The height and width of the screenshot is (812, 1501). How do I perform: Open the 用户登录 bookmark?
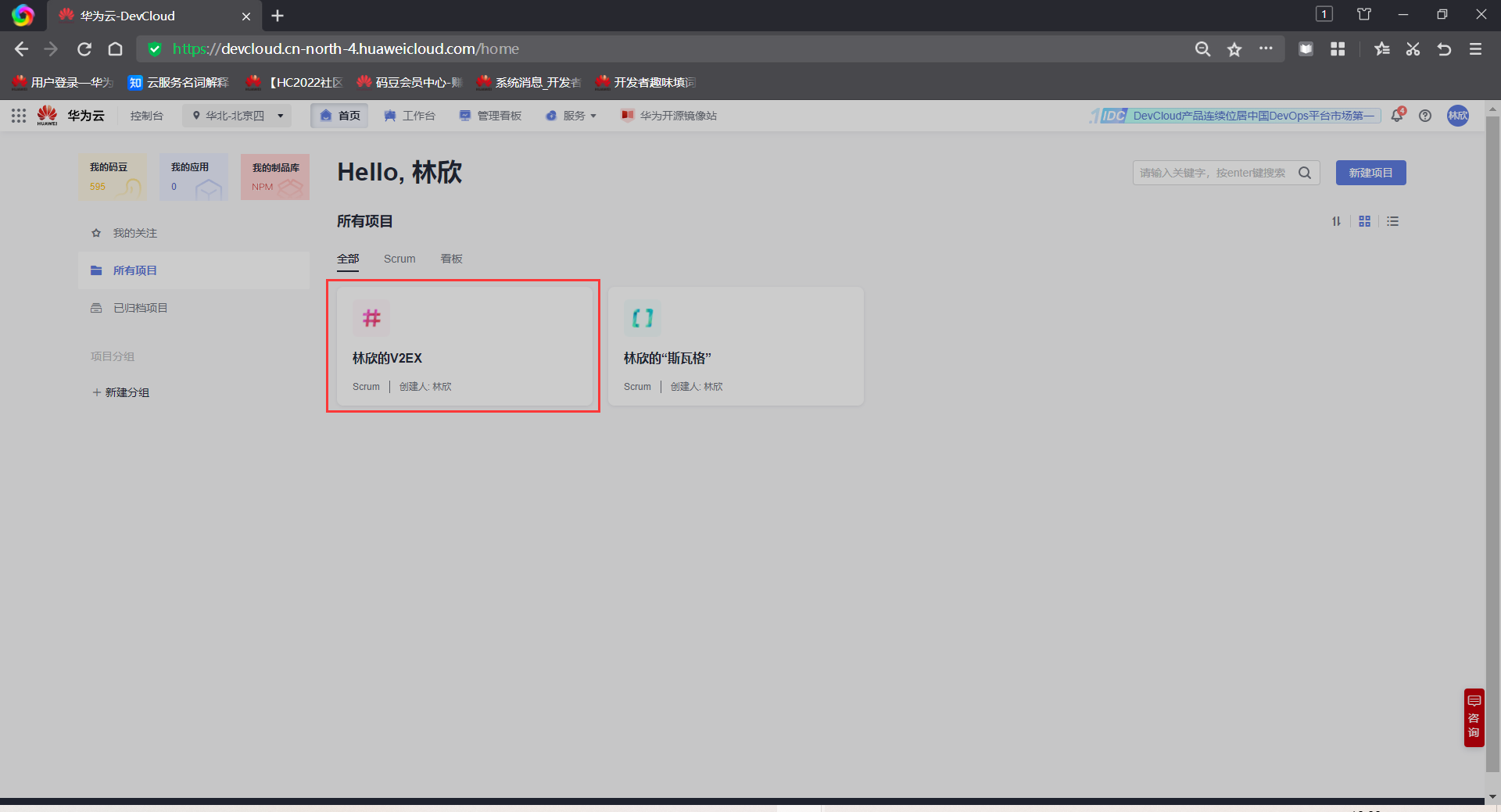(63, 82)
